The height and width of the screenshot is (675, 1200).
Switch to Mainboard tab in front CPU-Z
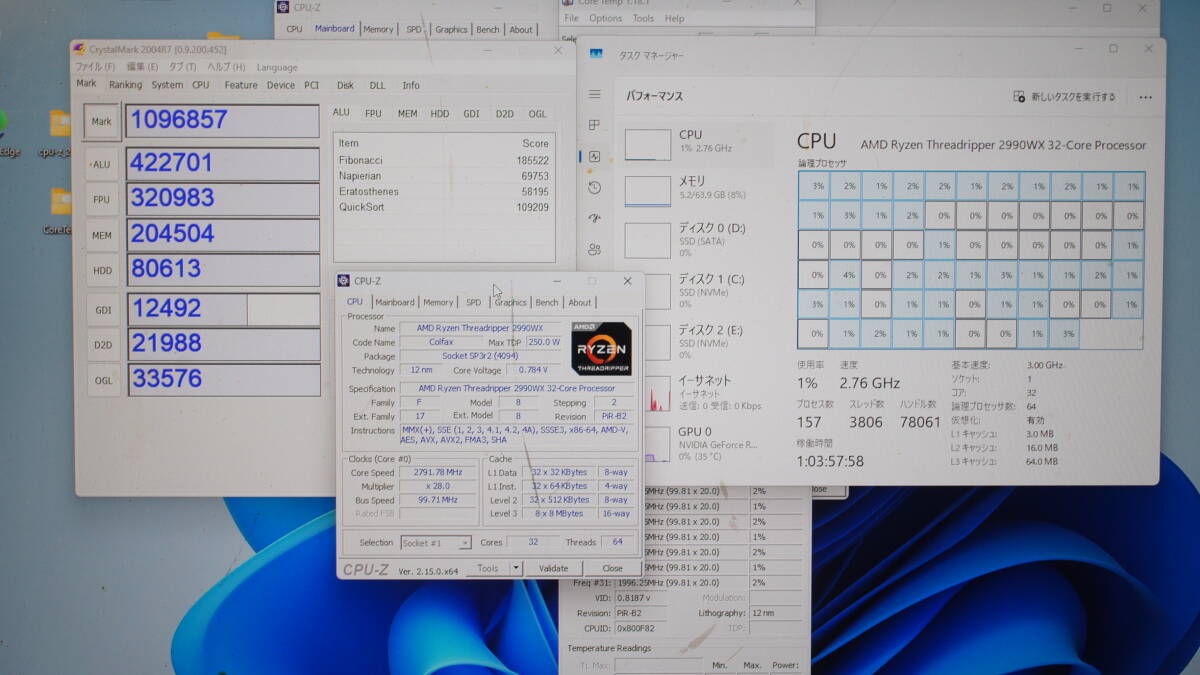coord(395,302)
